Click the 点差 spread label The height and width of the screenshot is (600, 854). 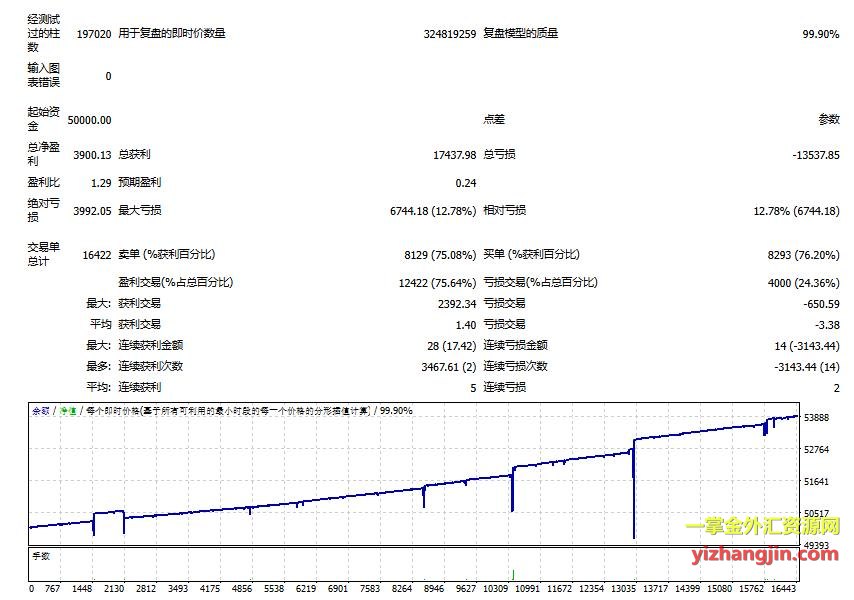(494, 120)
